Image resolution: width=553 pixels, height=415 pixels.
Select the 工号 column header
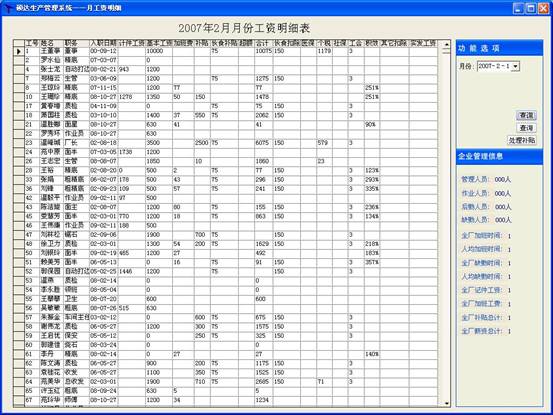pyautogui.click(x=32, y=43)
